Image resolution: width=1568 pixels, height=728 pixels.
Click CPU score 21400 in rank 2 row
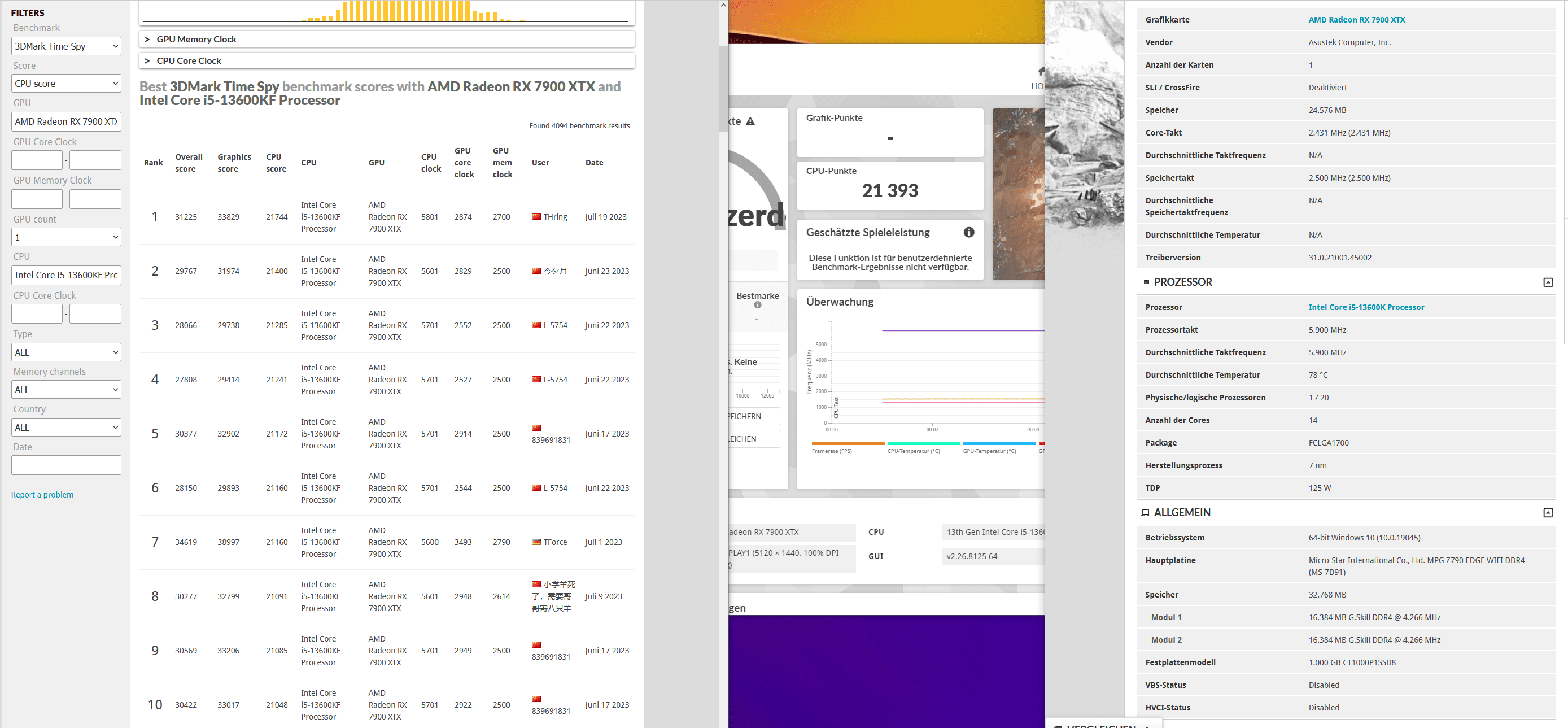(276, 271)
